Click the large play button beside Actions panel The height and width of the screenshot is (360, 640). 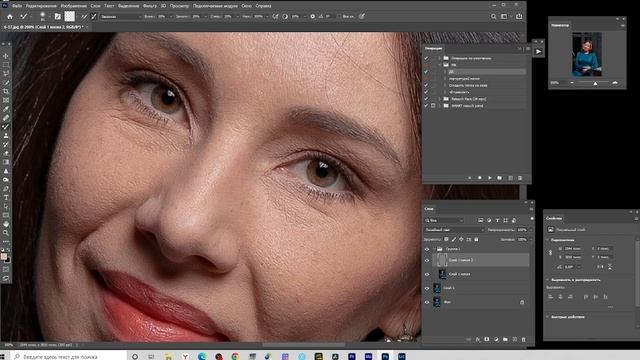(x=538, y=51)
